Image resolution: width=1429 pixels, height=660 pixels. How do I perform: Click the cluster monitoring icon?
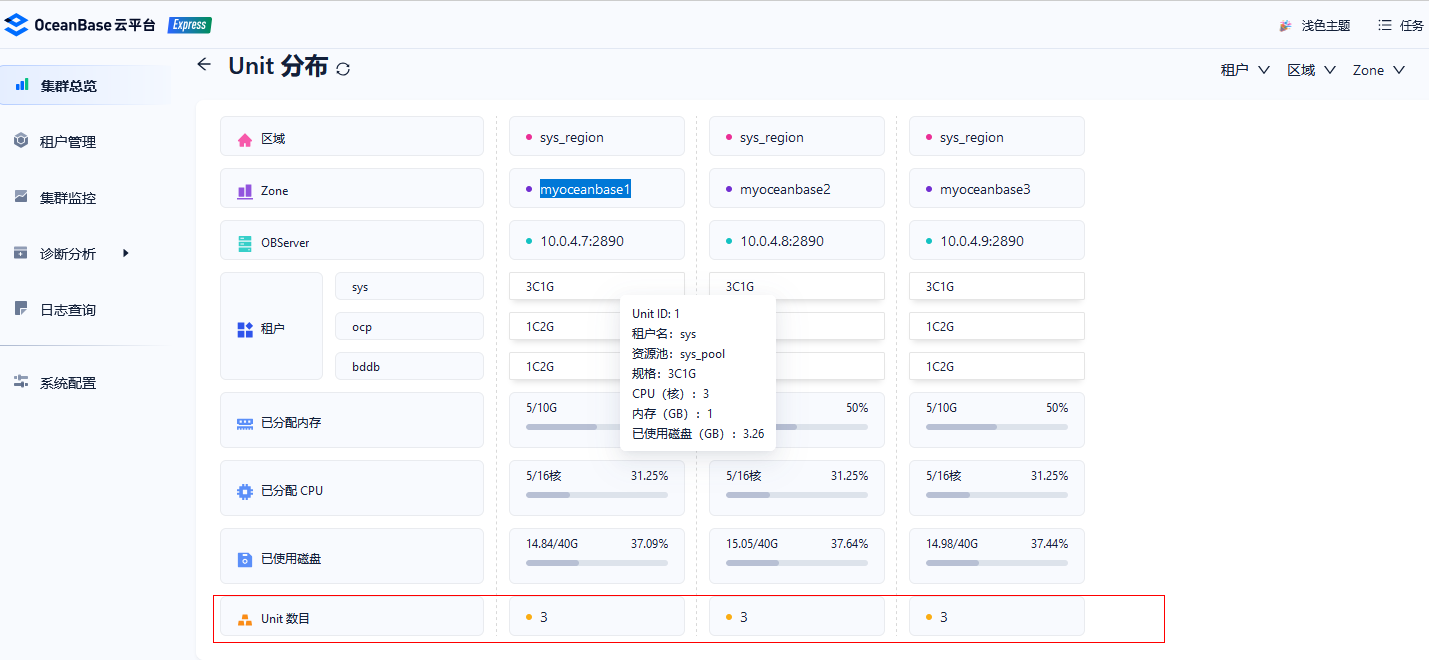click(x=21, y=197)
